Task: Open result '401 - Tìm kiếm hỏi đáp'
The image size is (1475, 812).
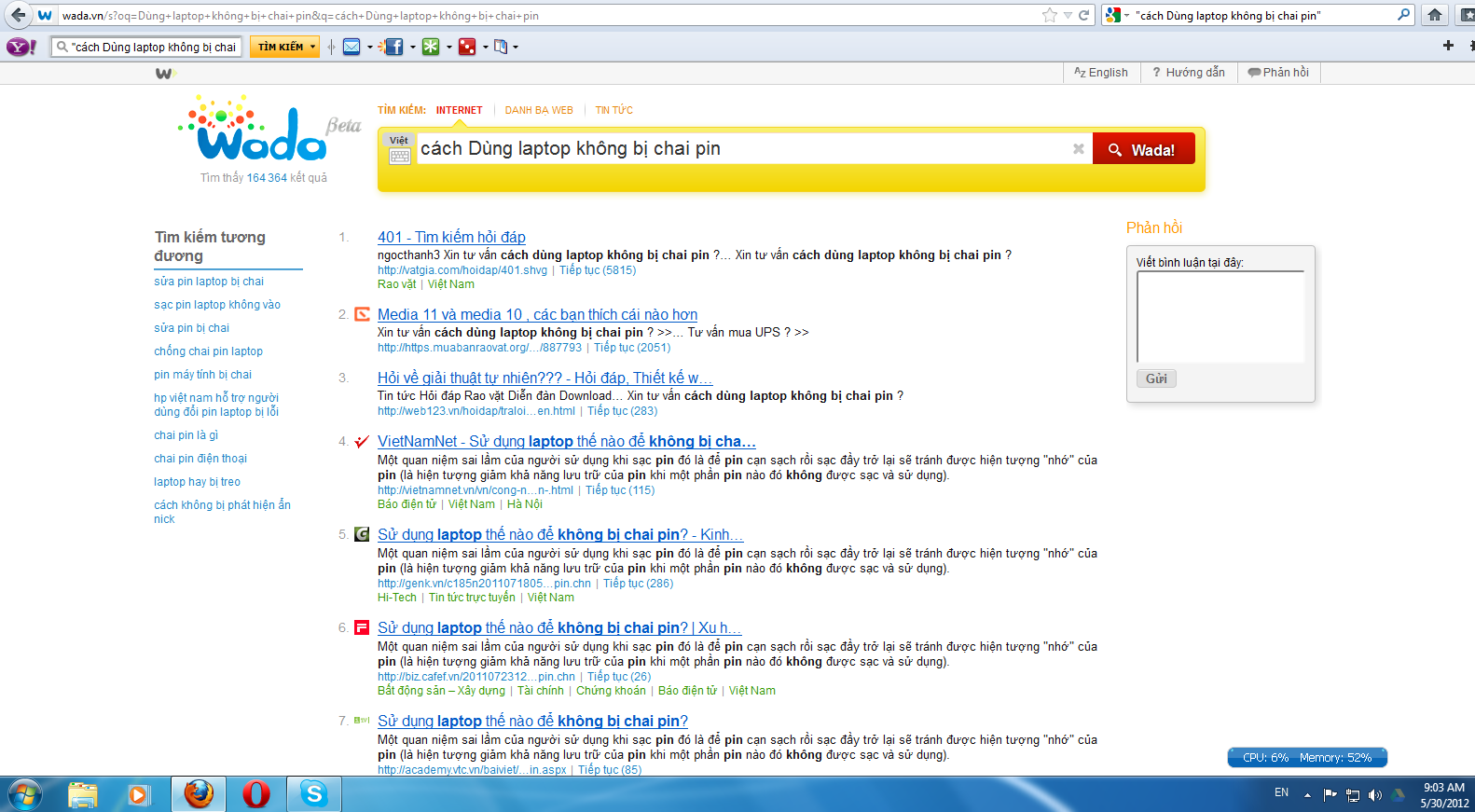Action: 451,237
